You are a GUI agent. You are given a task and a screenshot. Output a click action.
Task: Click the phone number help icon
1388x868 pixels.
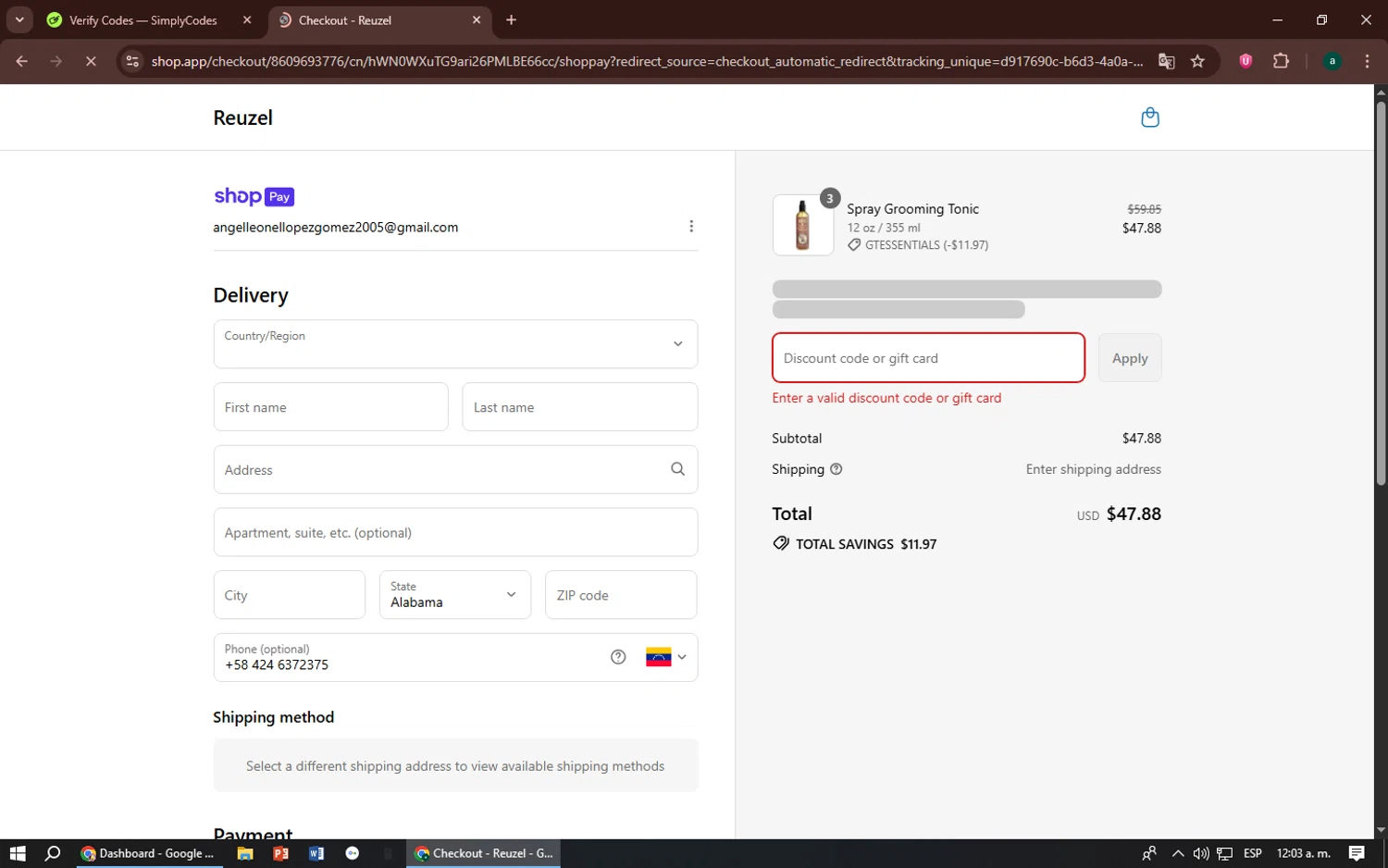[618, 657]
